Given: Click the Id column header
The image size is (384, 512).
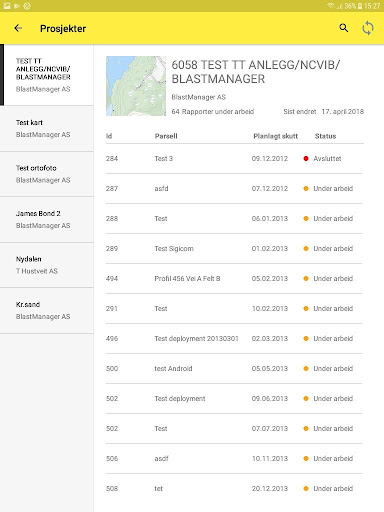Looking at the screenshot, I should click(x=109, y=136).
